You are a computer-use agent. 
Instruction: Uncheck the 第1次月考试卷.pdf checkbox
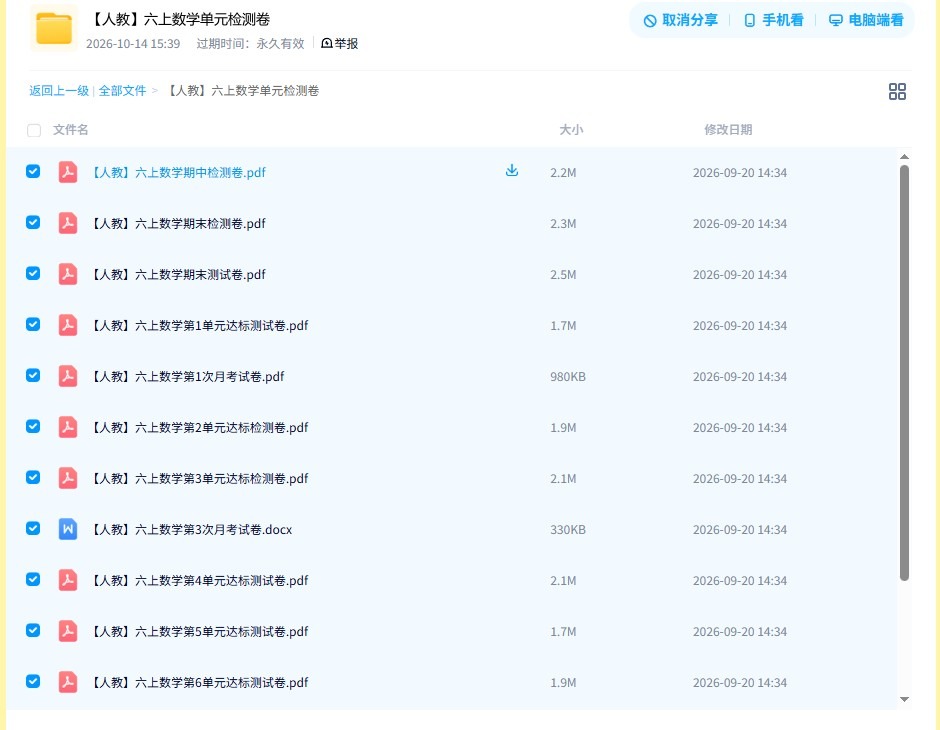coord(33,375)
